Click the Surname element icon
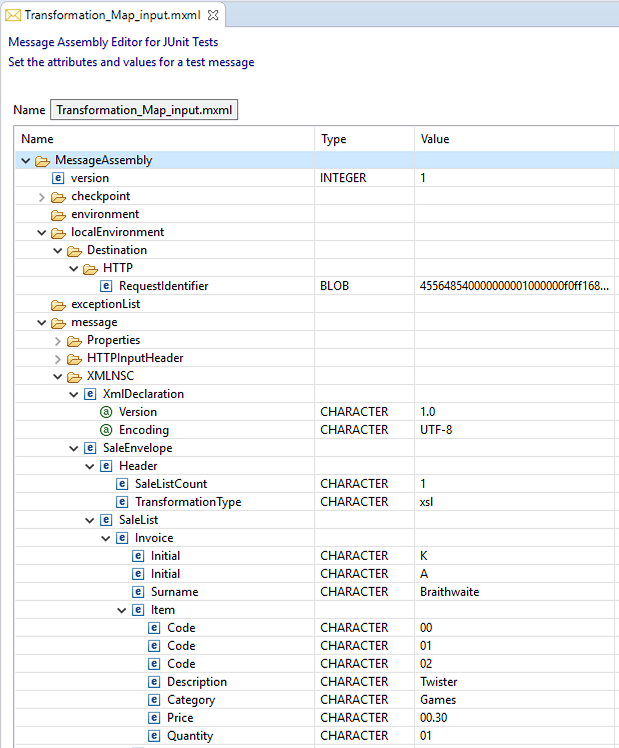This screenshot has width=619, height=748. pos(138,592)
